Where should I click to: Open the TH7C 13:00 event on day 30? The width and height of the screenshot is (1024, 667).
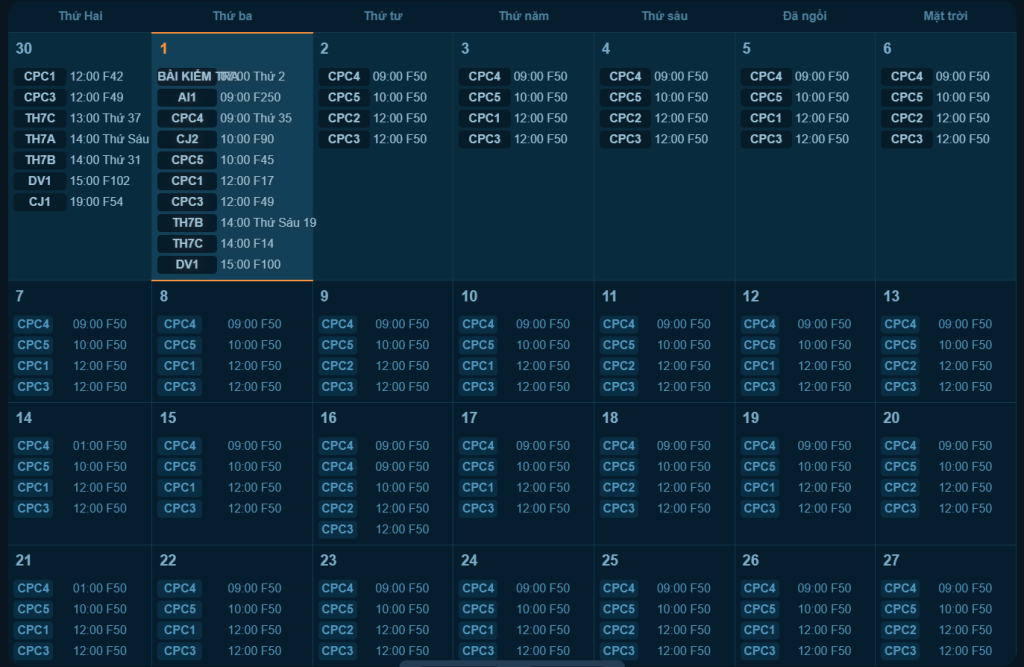(40, 118)
